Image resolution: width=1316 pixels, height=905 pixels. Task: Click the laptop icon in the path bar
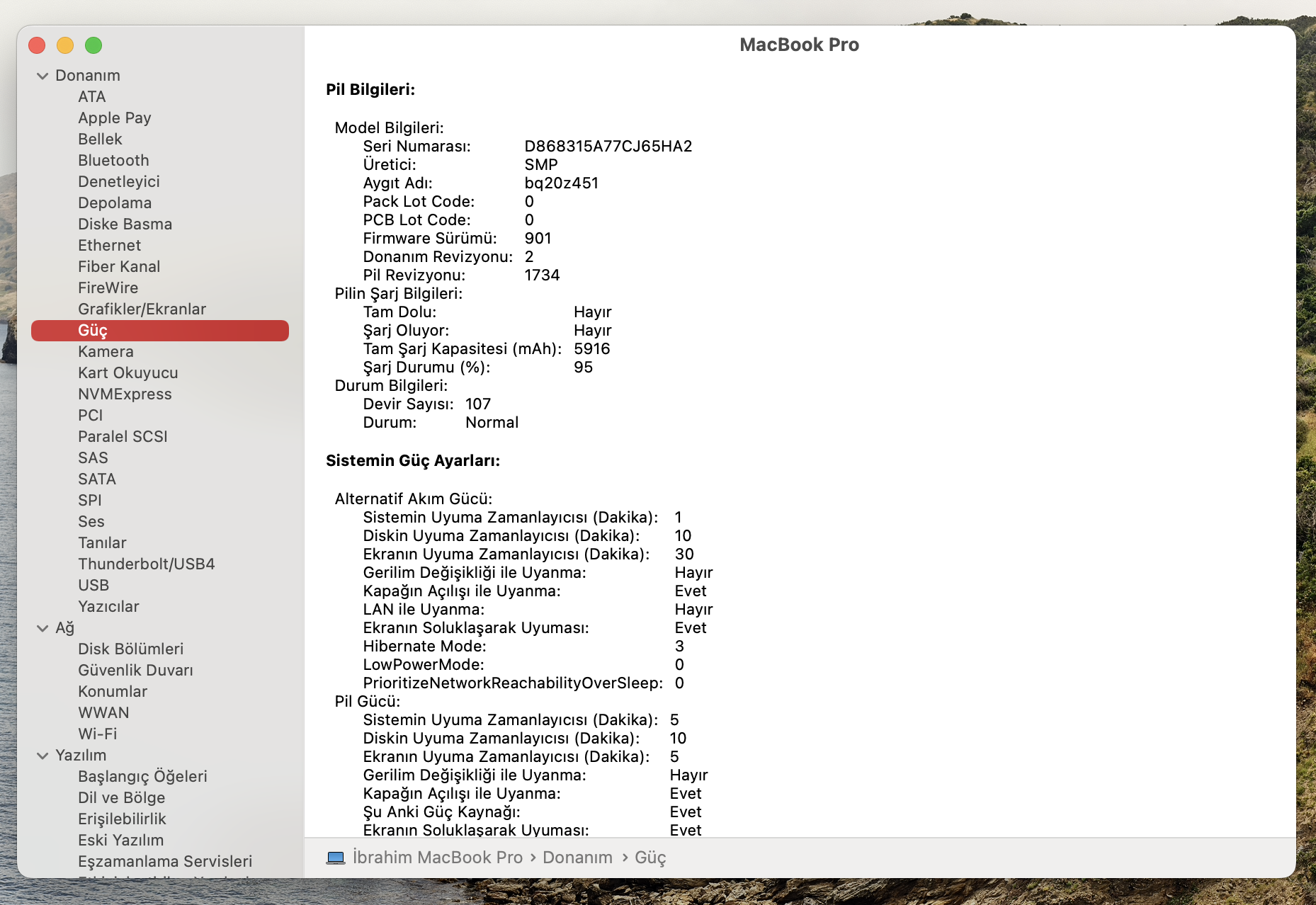click(336, 858)
